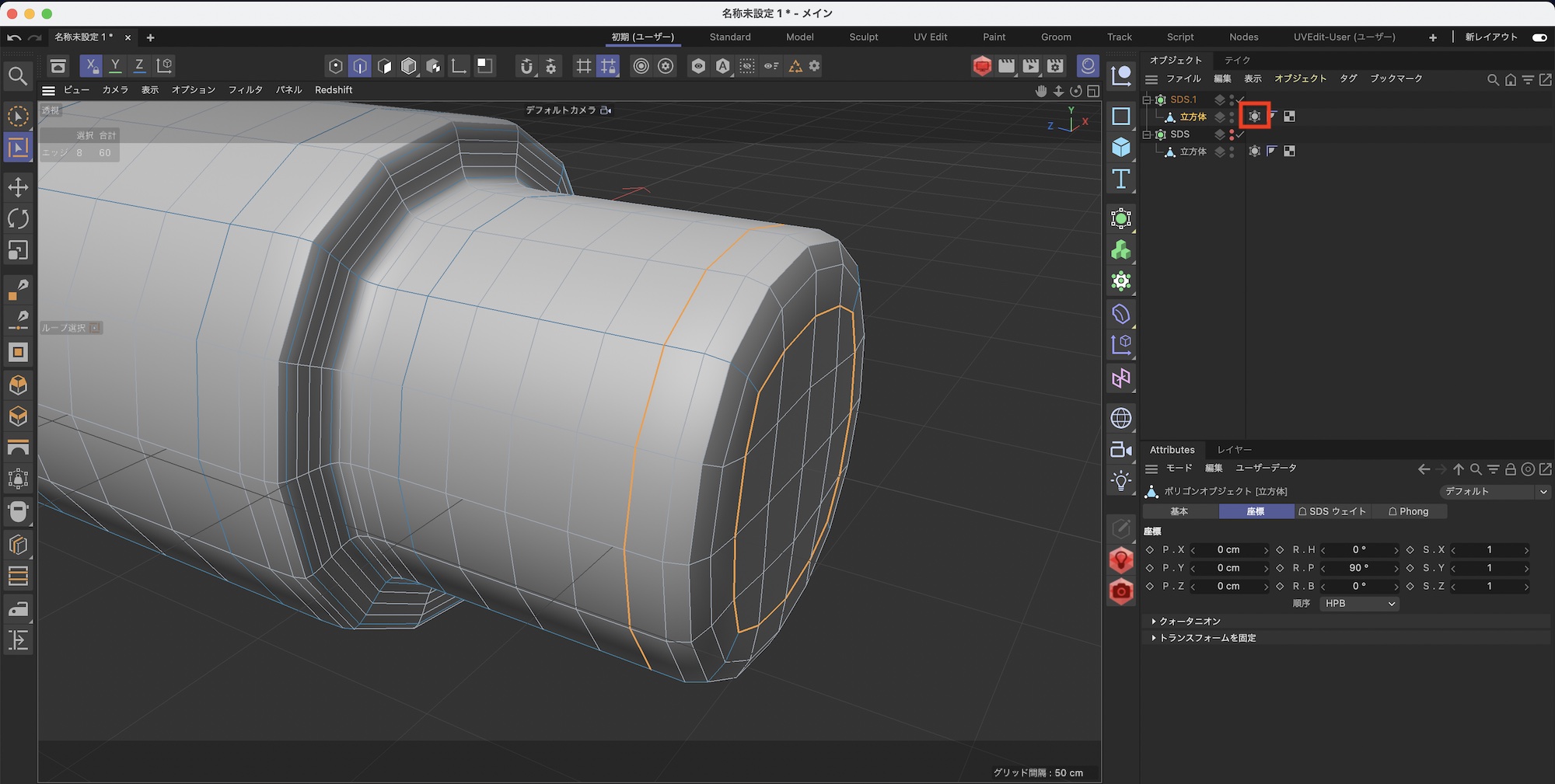This screenshot has height=784, width=1555.
Task: Click the P.X position input field
Action: pyautogui.click(x=1228, y=550)
